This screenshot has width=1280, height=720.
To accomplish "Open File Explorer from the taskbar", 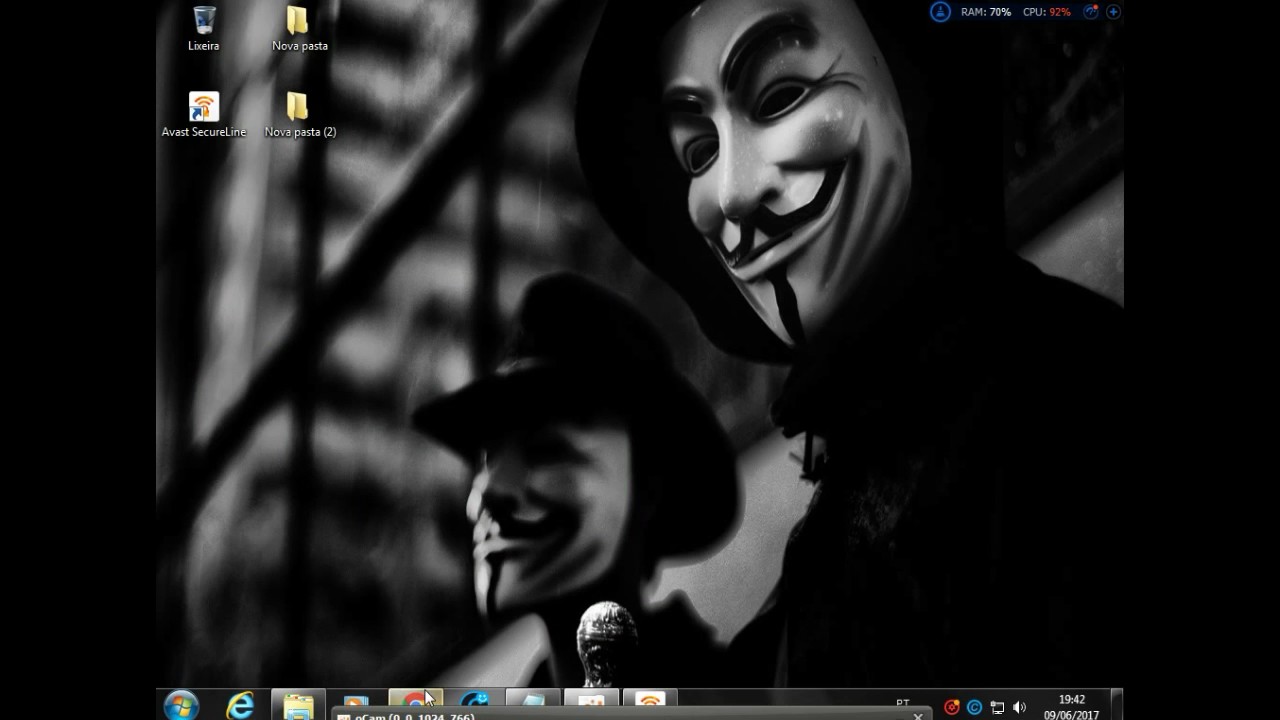I will click(298, 705).
